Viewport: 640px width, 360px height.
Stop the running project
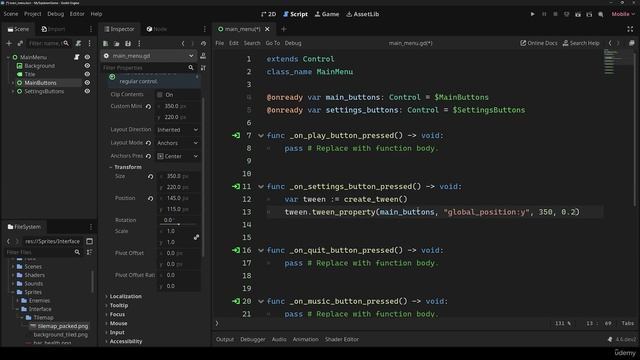[x=555, y=14]
